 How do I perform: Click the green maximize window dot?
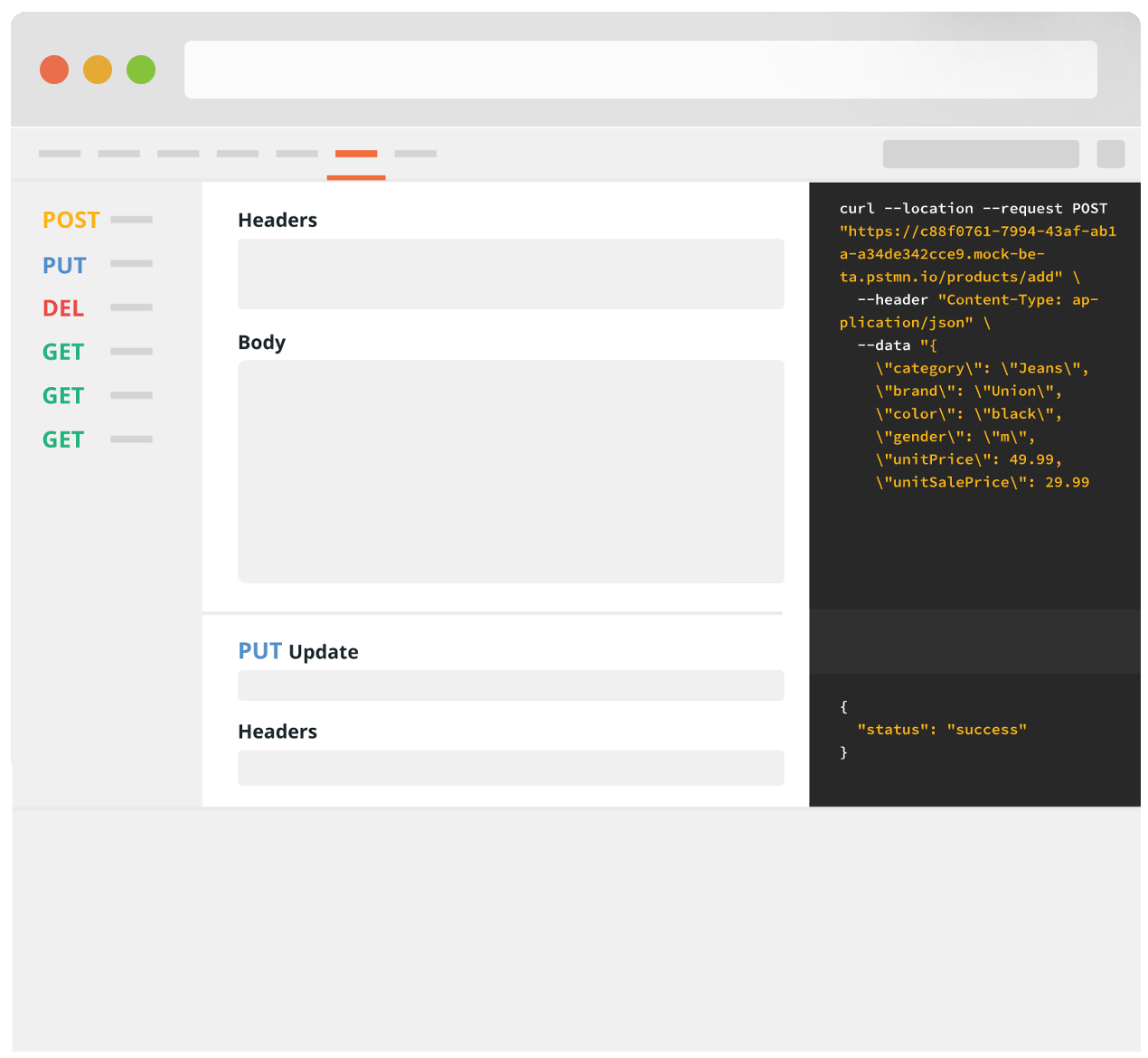tap(141, 70)
